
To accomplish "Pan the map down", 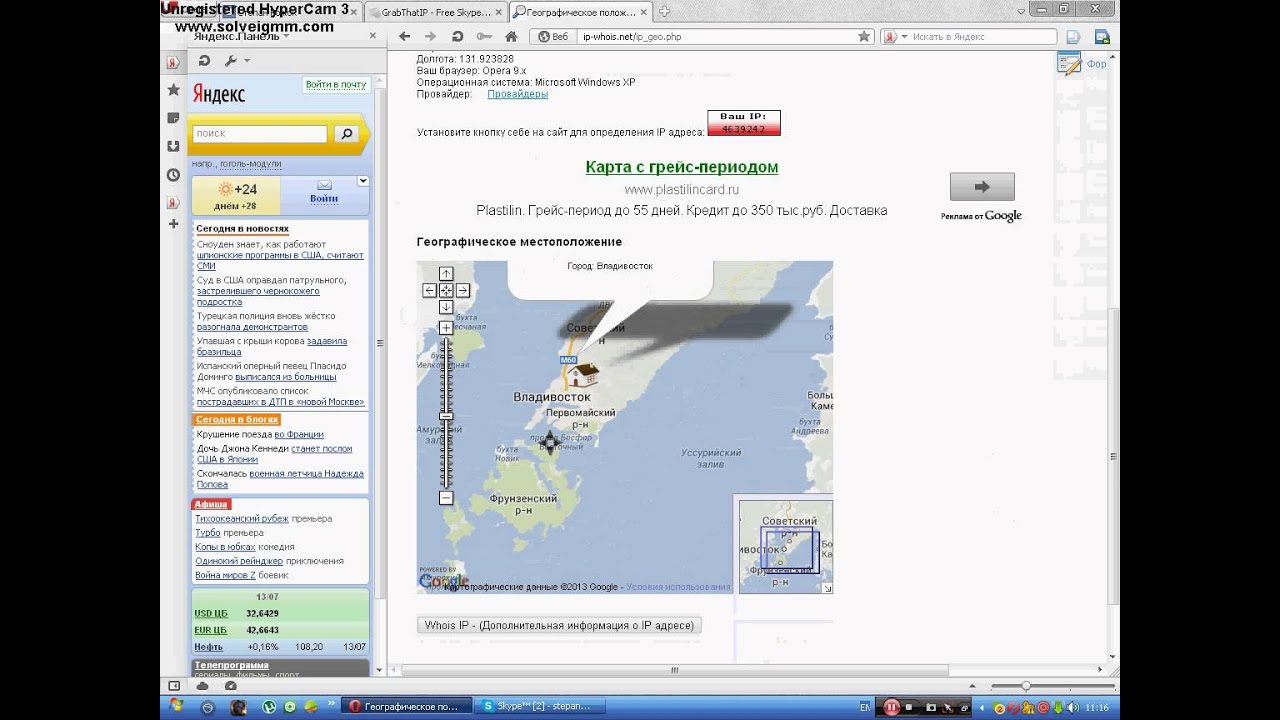I will click(x=446, y=307).
